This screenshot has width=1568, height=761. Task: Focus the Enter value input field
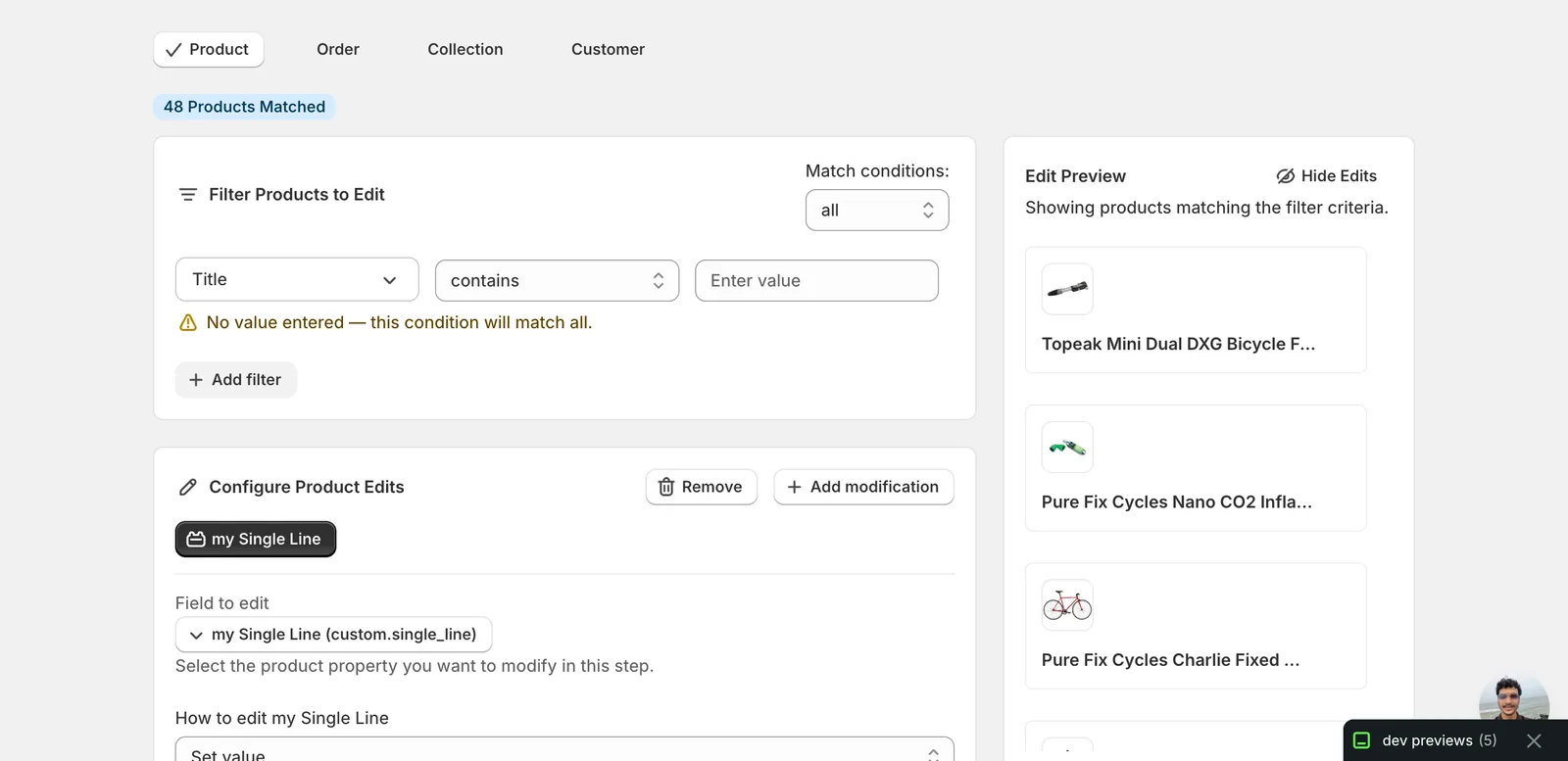[x=816, y=281]
